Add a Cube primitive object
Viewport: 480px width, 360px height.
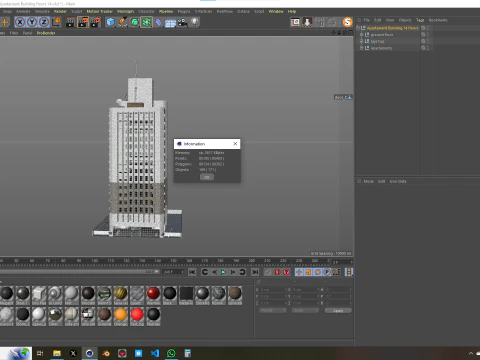110,22
